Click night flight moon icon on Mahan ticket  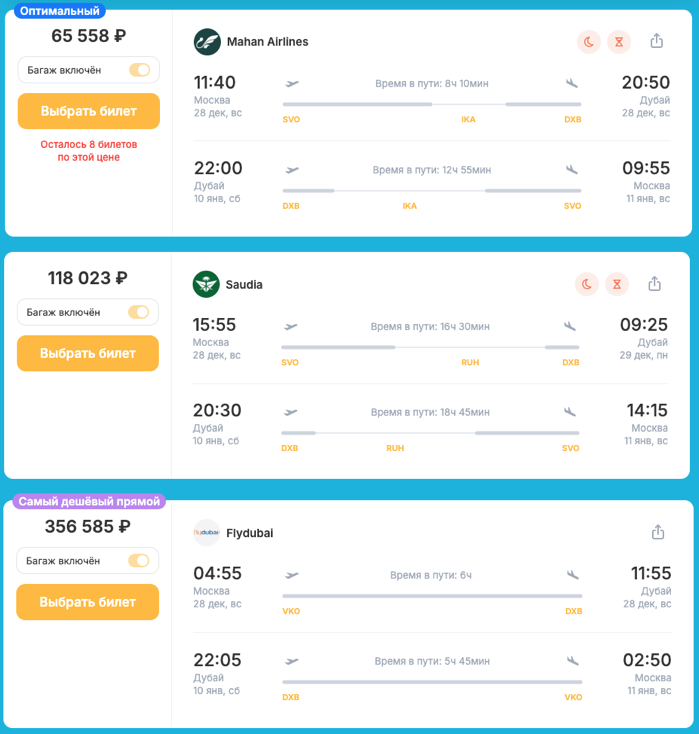(589, 41)
